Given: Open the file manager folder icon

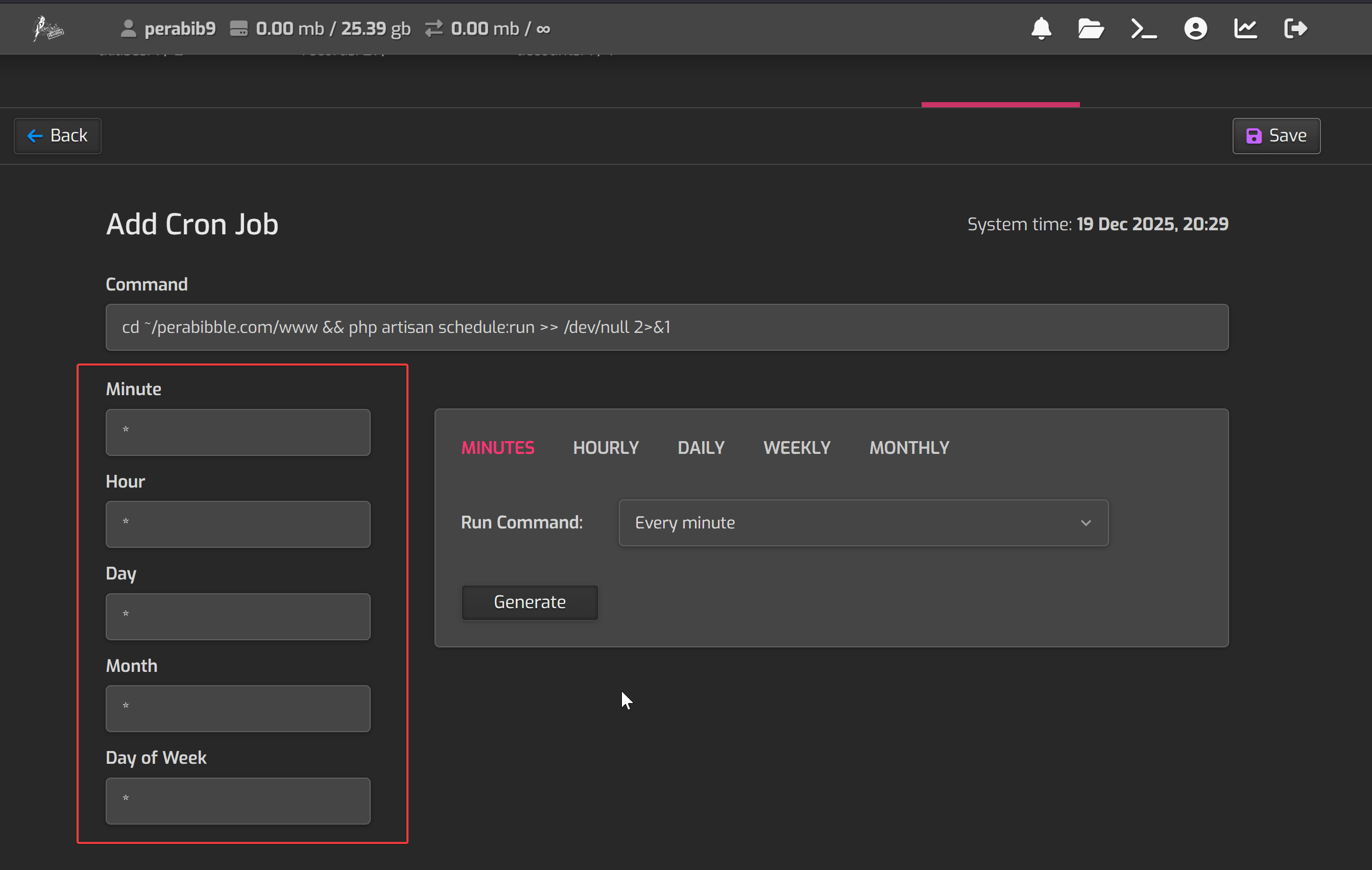Looking at the screenshot, I should (1091, 28).
